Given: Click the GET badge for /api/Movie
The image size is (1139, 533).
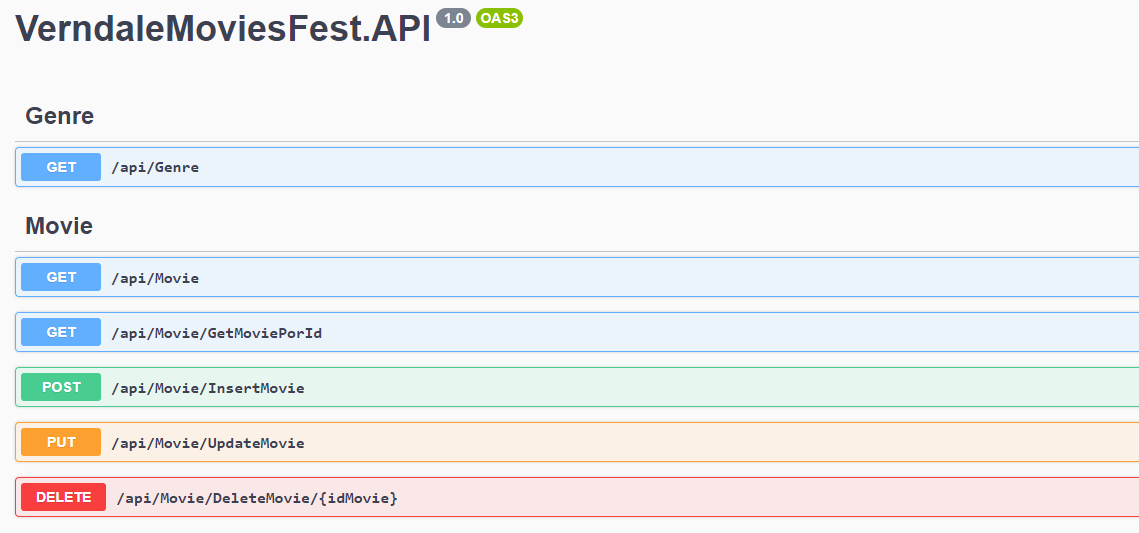Looking at the screenshot, I should pos(61,277).
